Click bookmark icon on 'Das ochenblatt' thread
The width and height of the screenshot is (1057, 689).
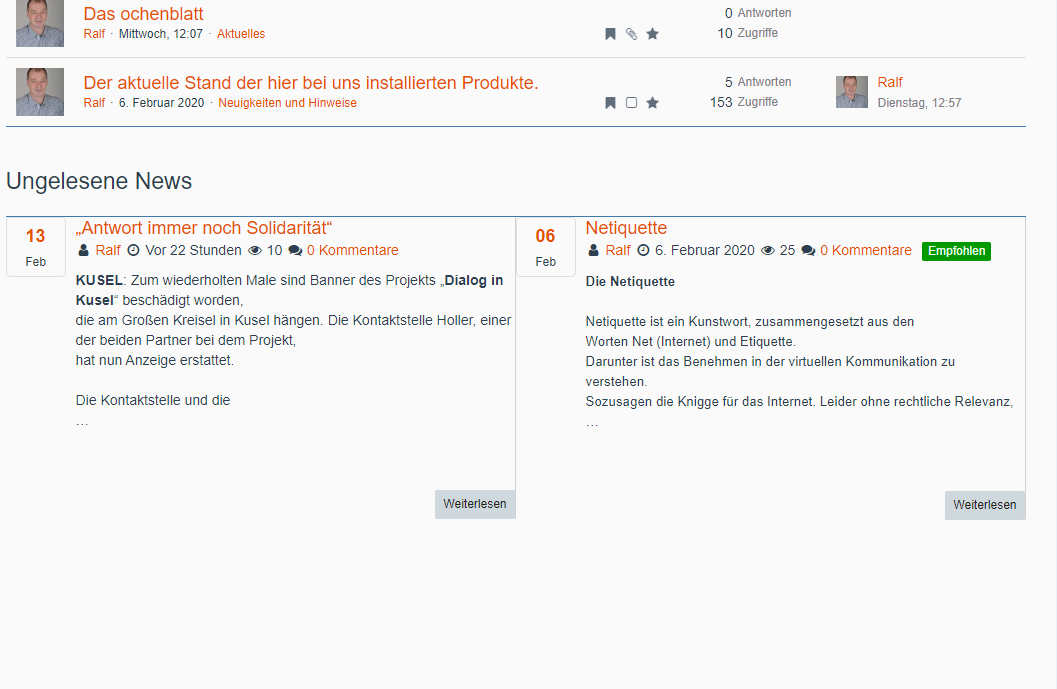(x=610, y=34)
